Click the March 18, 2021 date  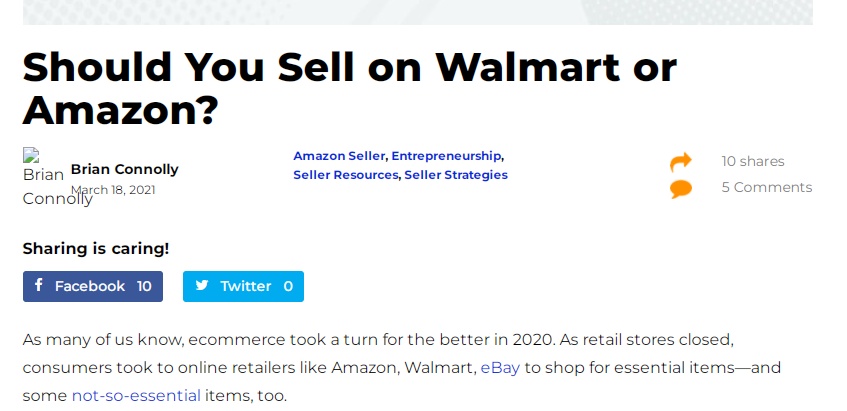pyautogui.click(x=112, y=190)
